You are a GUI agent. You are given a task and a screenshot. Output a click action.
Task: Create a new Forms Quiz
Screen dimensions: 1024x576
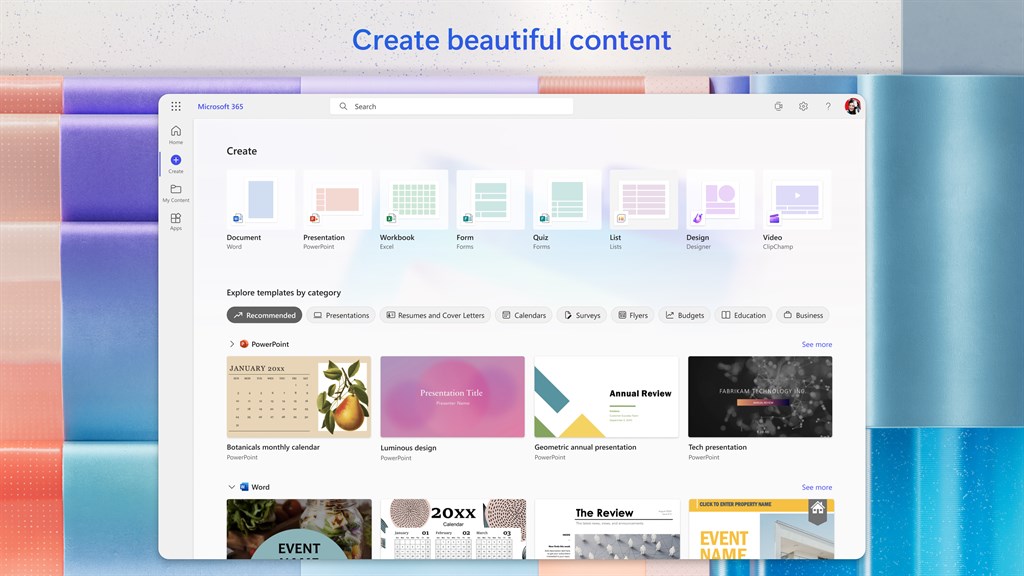click(567, 199)
